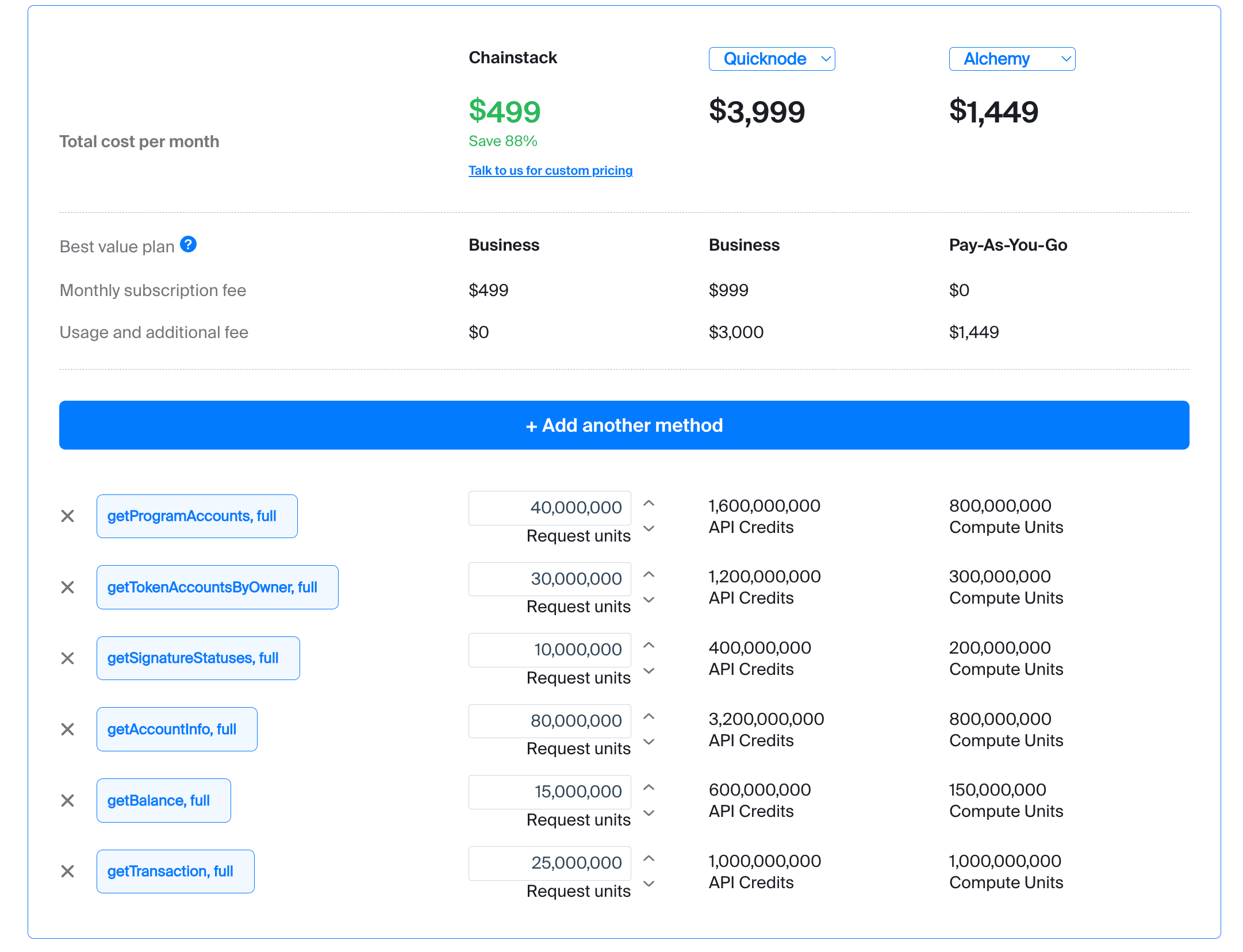The height and width of the screenshot is (952, 1243).
Task: Change the getBalance, full method selector
Action: click(163, 801)
